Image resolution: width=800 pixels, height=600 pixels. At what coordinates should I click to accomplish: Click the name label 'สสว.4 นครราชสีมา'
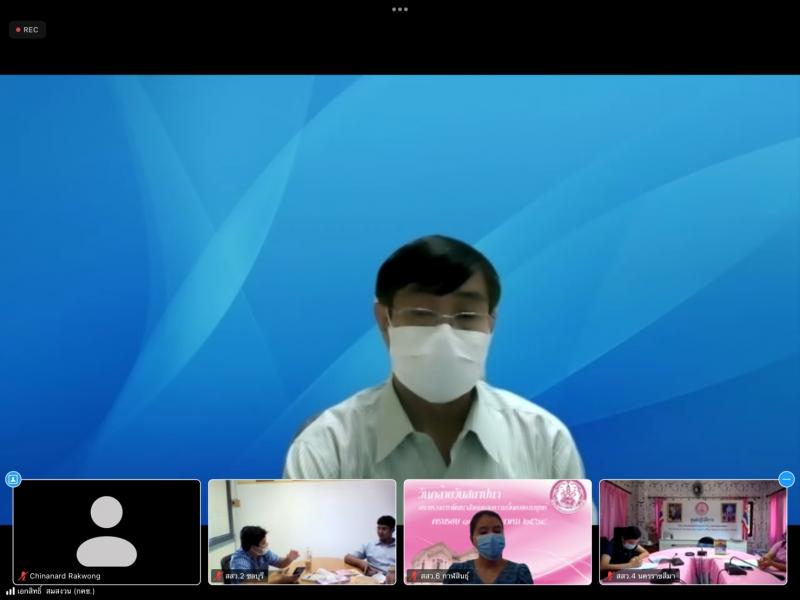(646, 576)
